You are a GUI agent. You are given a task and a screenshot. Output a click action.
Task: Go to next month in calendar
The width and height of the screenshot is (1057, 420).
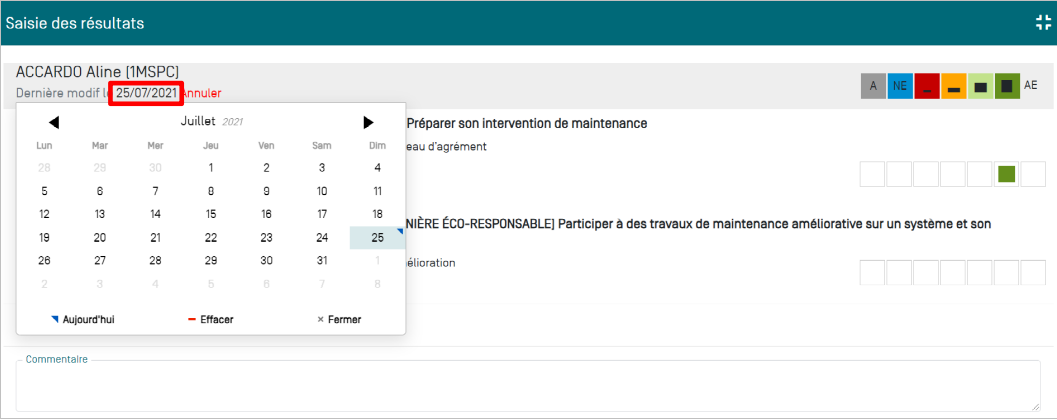tap(368, 122)
